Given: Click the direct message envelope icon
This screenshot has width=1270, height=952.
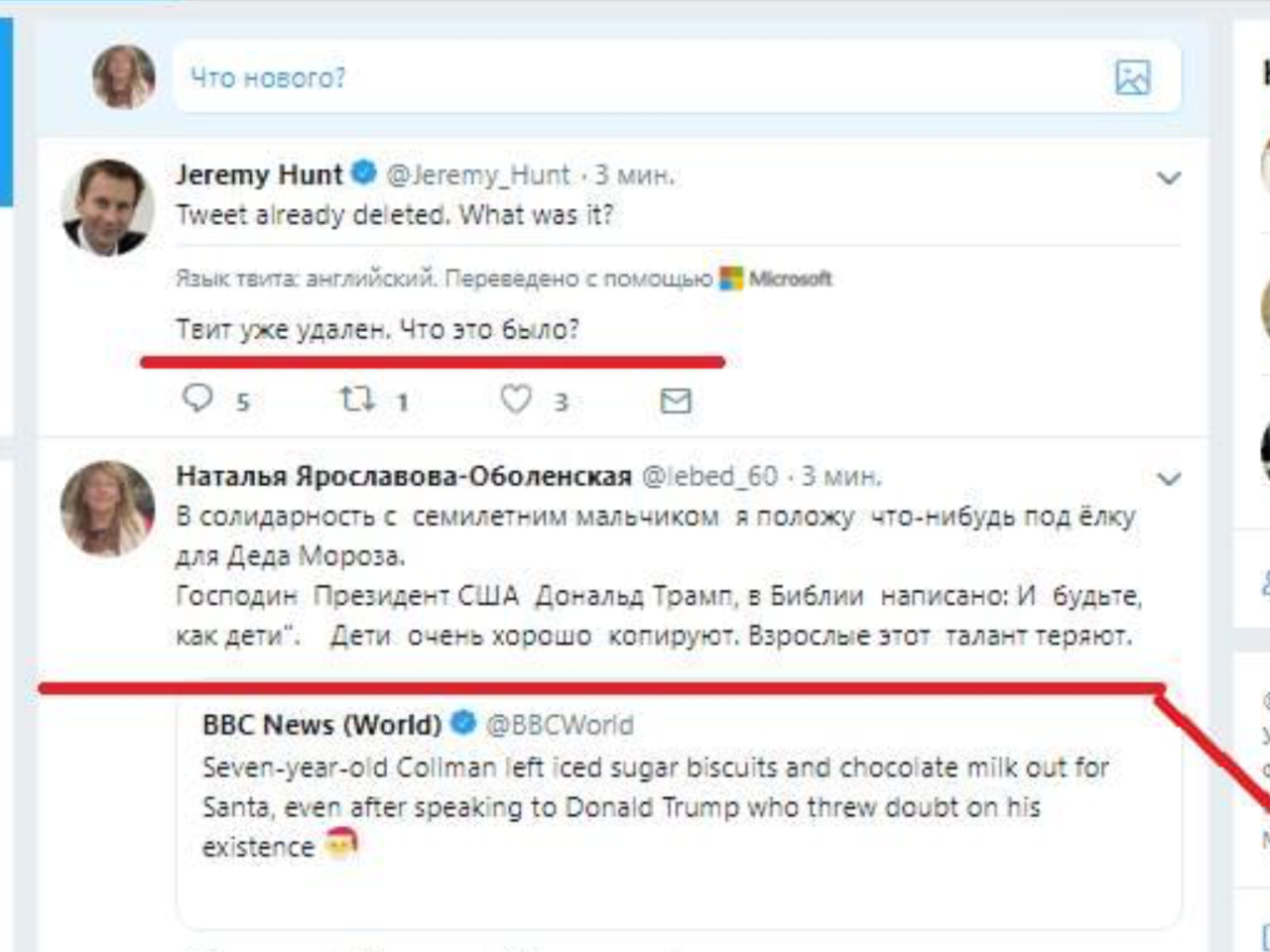Looking at the screenshot, I should pos(676,401).
